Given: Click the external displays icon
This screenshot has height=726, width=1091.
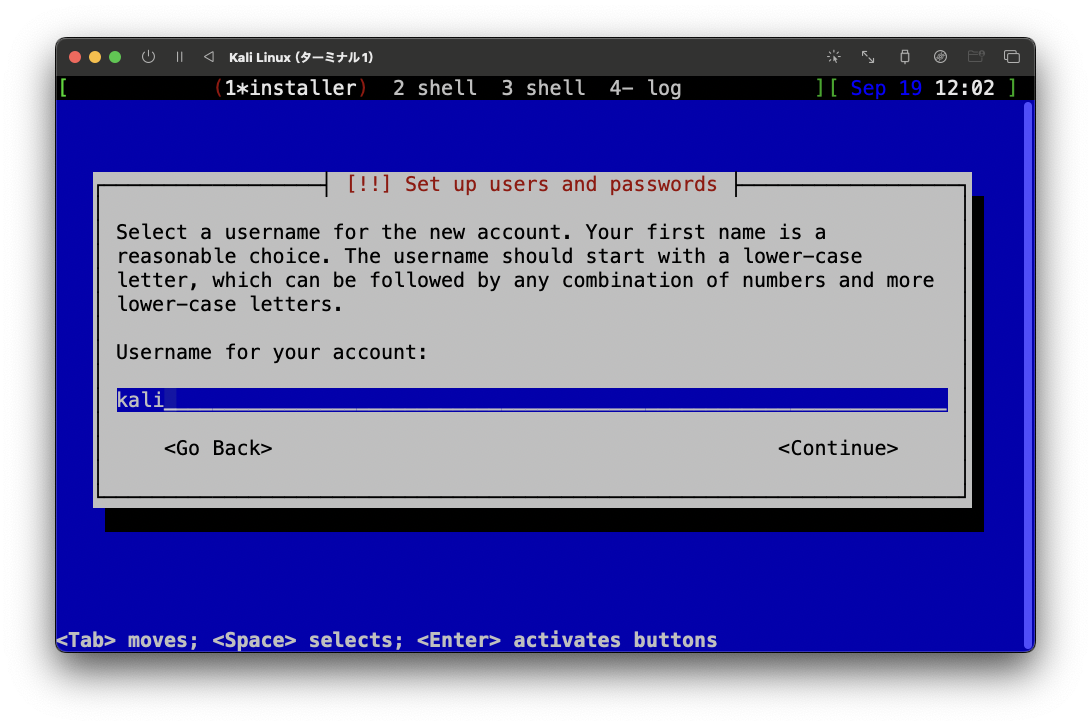Looking at the screenshot, I should 1012,57.
